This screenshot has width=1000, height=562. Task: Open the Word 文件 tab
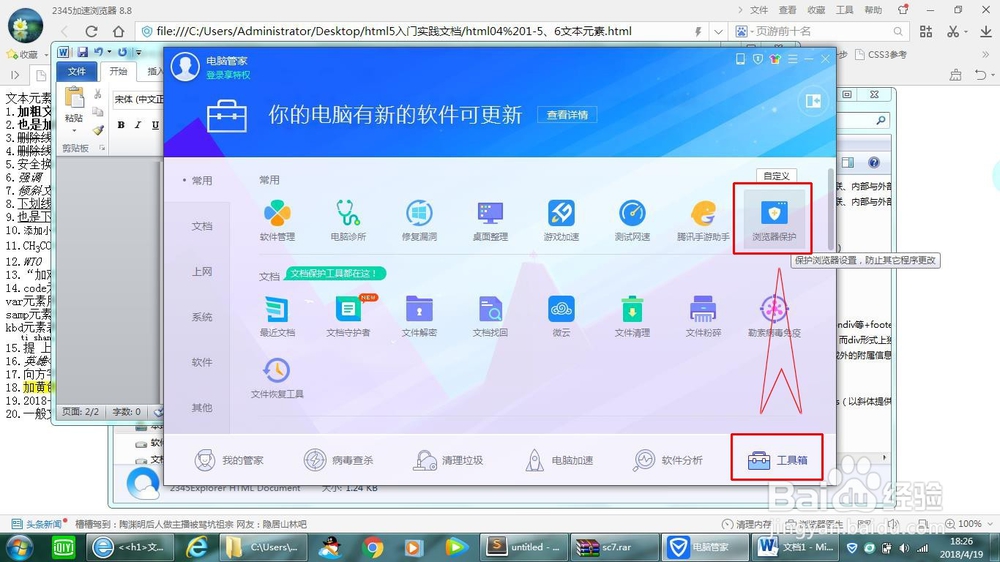pyautogui.click(x=77, y=71)
